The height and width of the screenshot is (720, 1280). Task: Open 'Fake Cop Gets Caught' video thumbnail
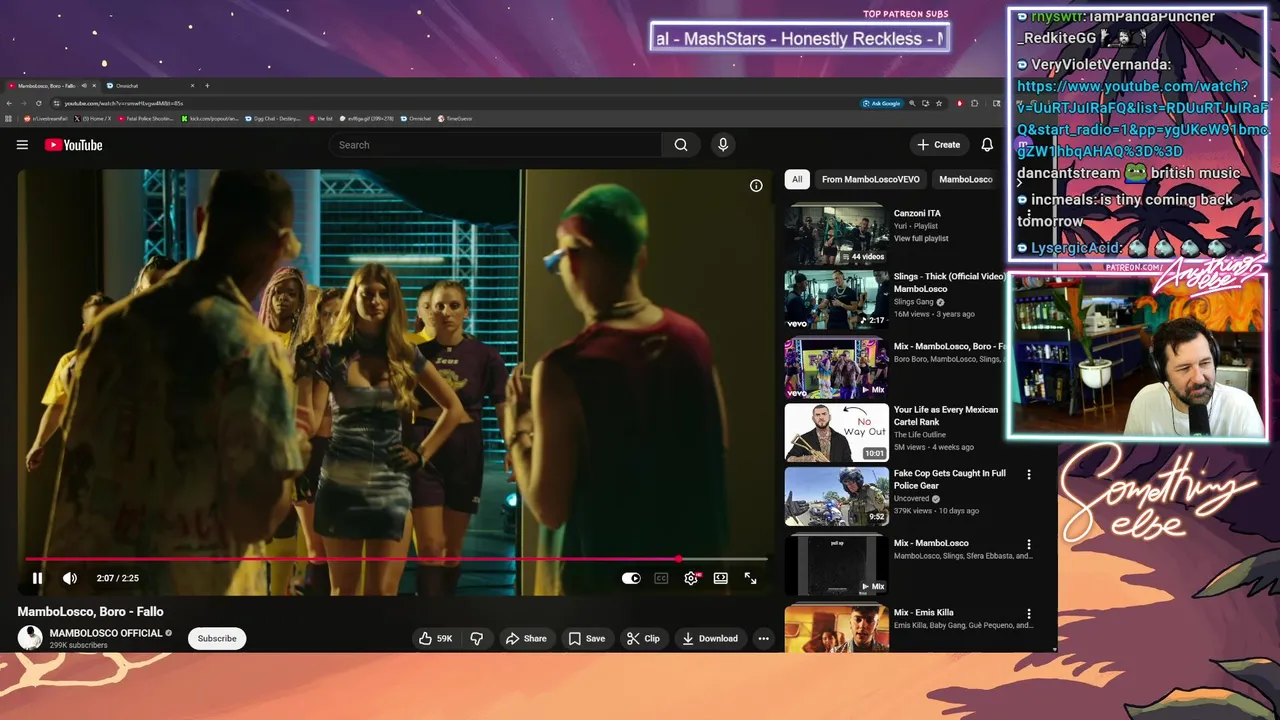(x=836, y=496)
